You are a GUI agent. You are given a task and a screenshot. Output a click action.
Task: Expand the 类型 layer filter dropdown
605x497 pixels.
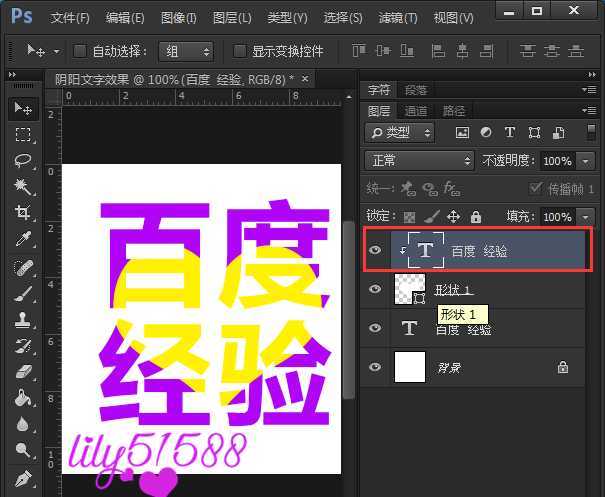click(400, 132)
